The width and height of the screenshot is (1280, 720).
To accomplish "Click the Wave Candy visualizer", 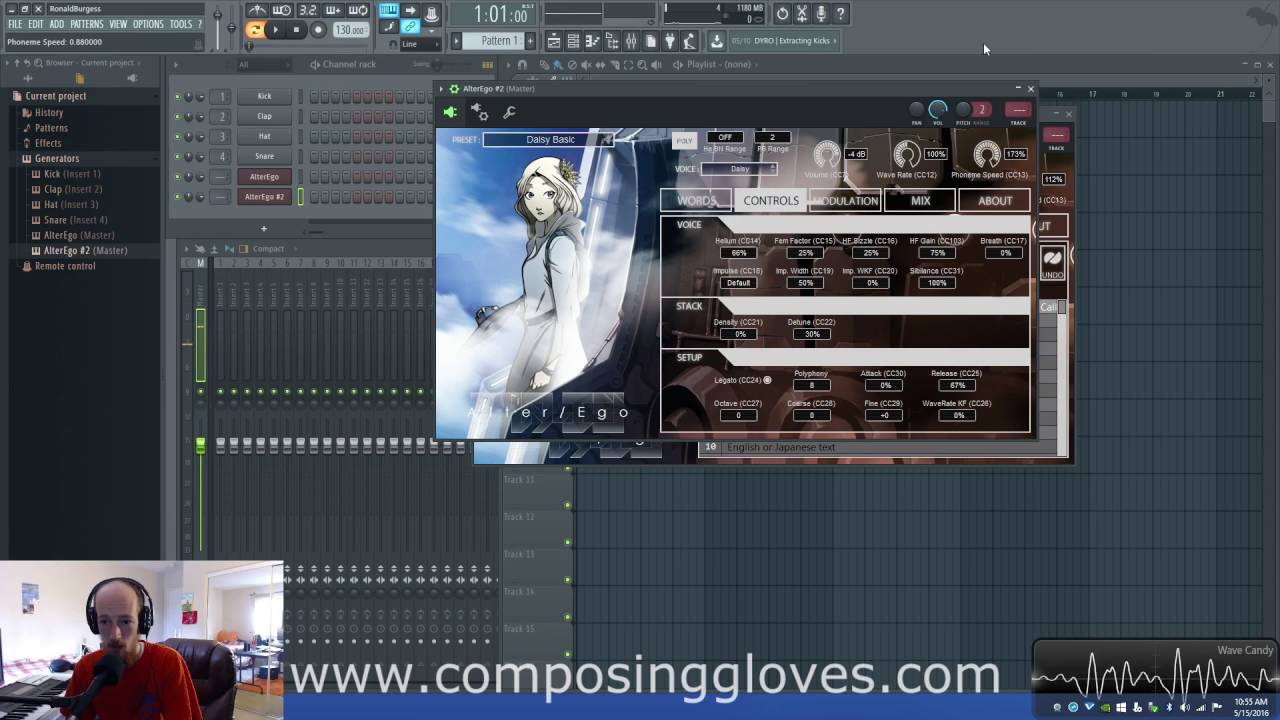I will (x=1155, y=668).
